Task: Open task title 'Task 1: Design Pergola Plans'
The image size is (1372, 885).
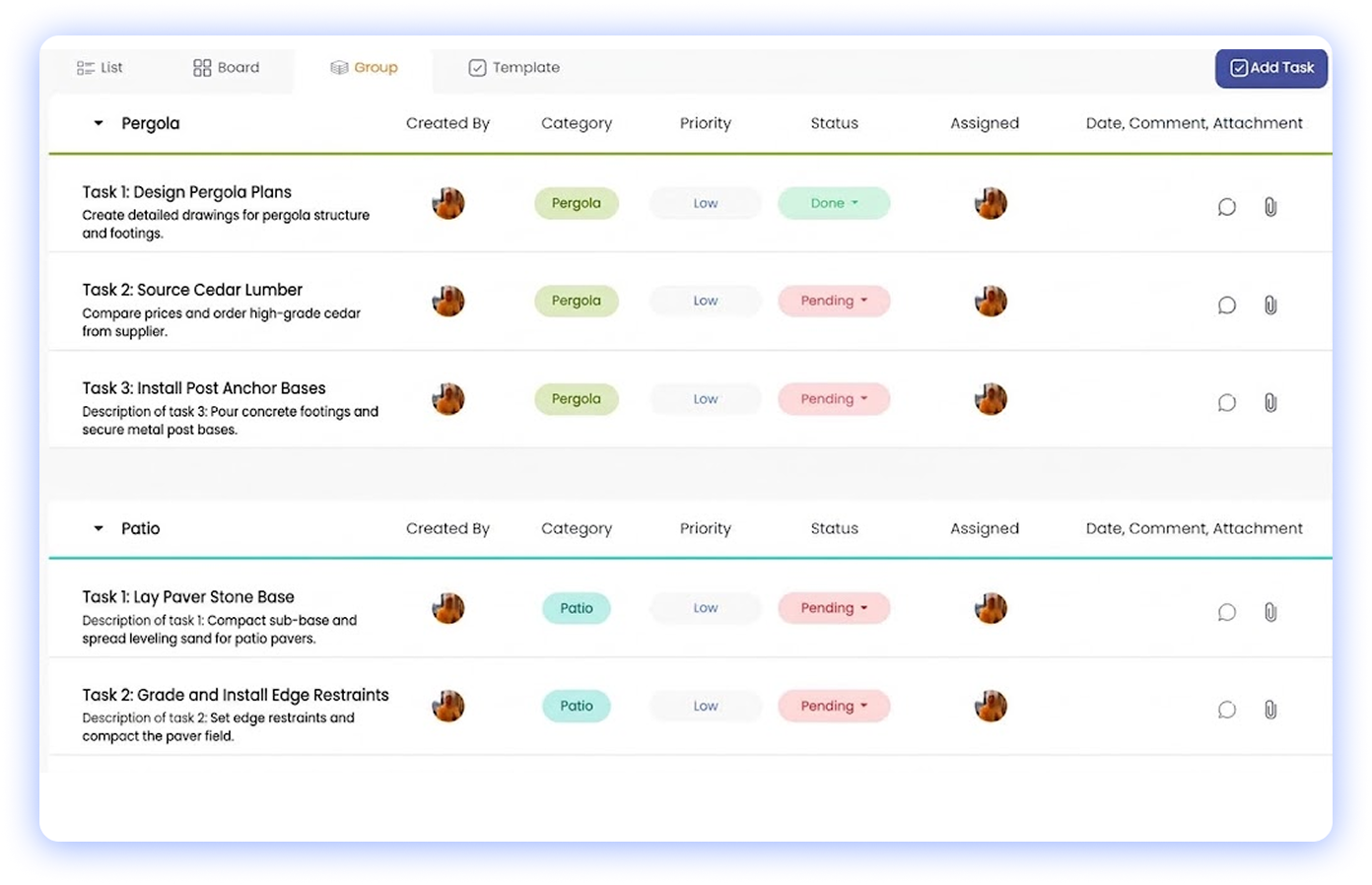Action: [187, 192]
